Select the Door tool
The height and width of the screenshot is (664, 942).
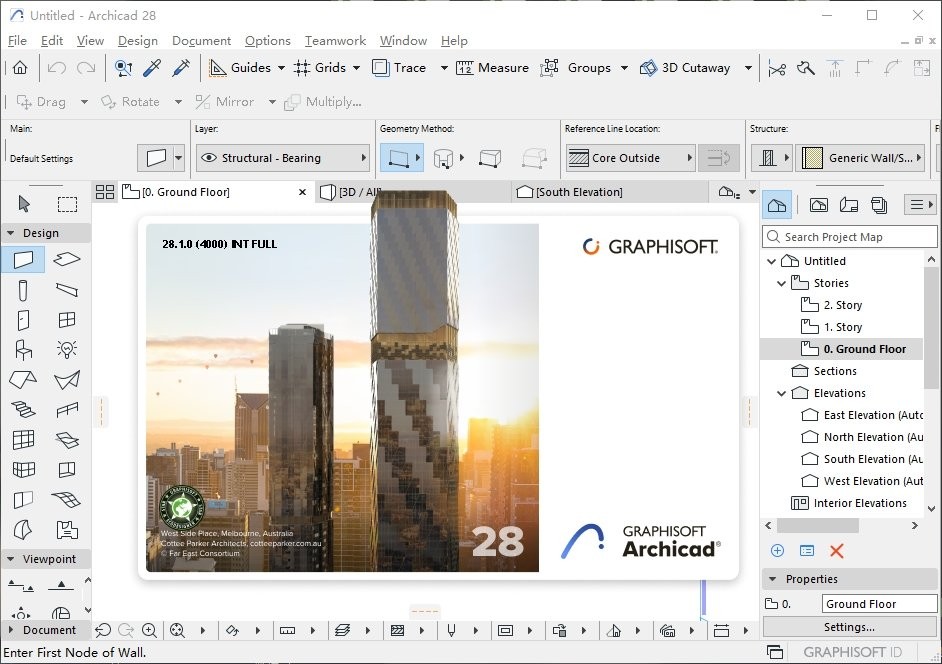pyautogui.click(x=24, y=318)
